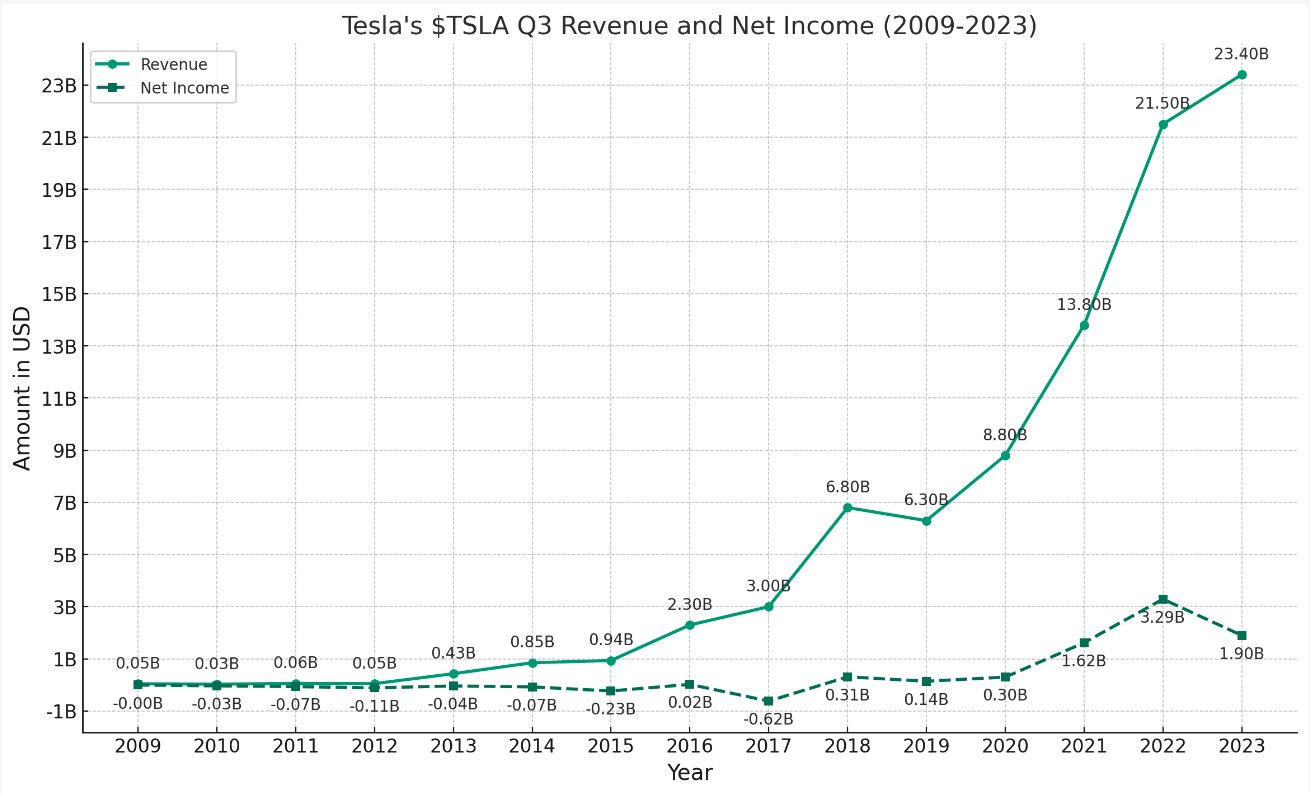Click the 2020 x-axis year label

pos(1005,746)
